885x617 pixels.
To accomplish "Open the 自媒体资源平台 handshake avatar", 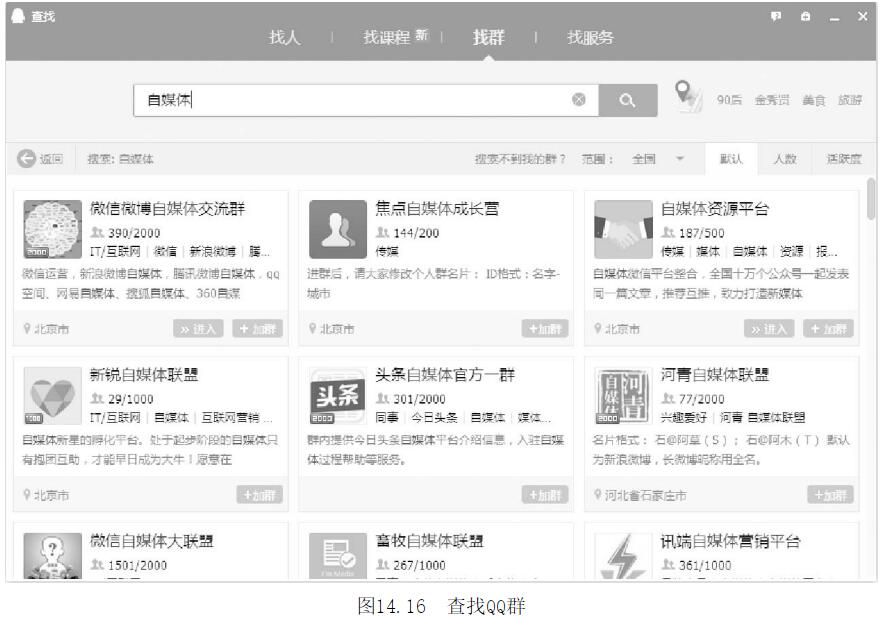I will (623, 229).
